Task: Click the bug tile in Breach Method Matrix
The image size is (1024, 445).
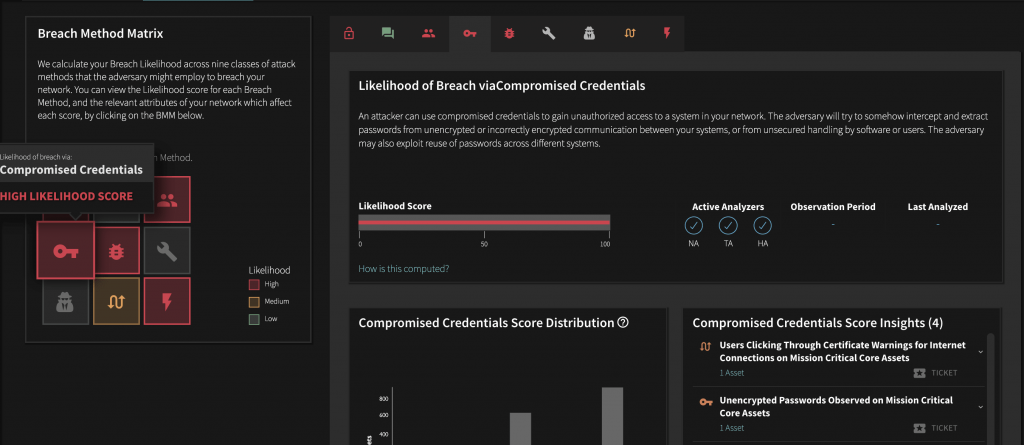Action: click(117, 250)
